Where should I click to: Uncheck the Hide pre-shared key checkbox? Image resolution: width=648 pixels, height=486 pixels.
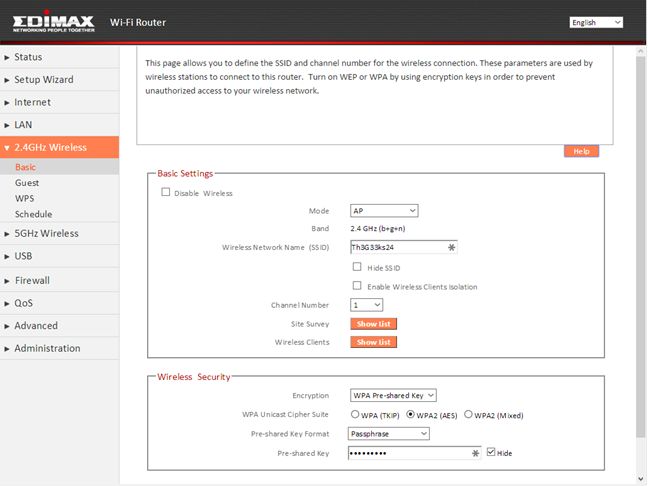pos(490,453)
